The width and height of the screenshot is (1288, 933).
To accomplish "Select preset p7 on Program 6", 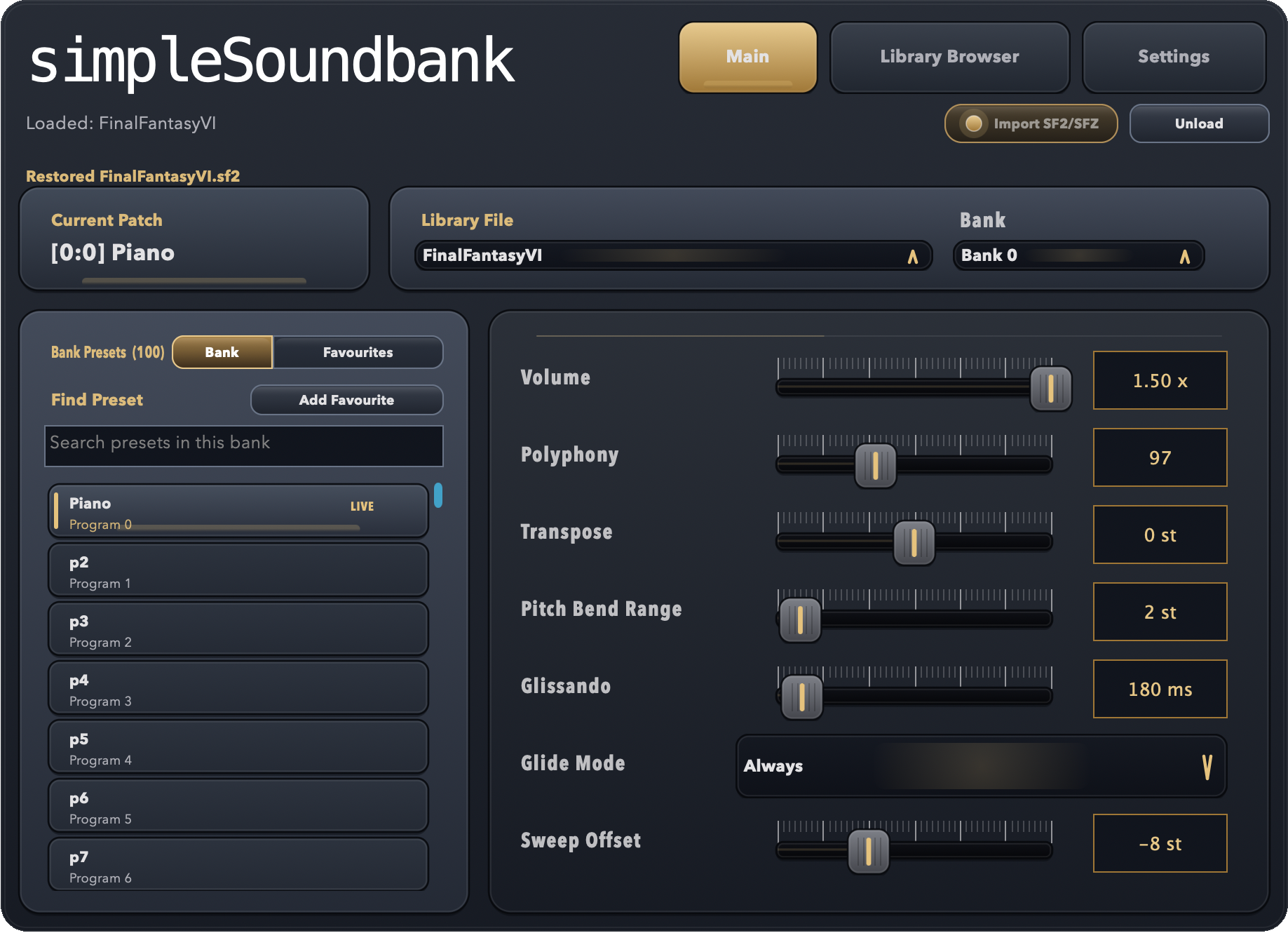I will [238, 865].
